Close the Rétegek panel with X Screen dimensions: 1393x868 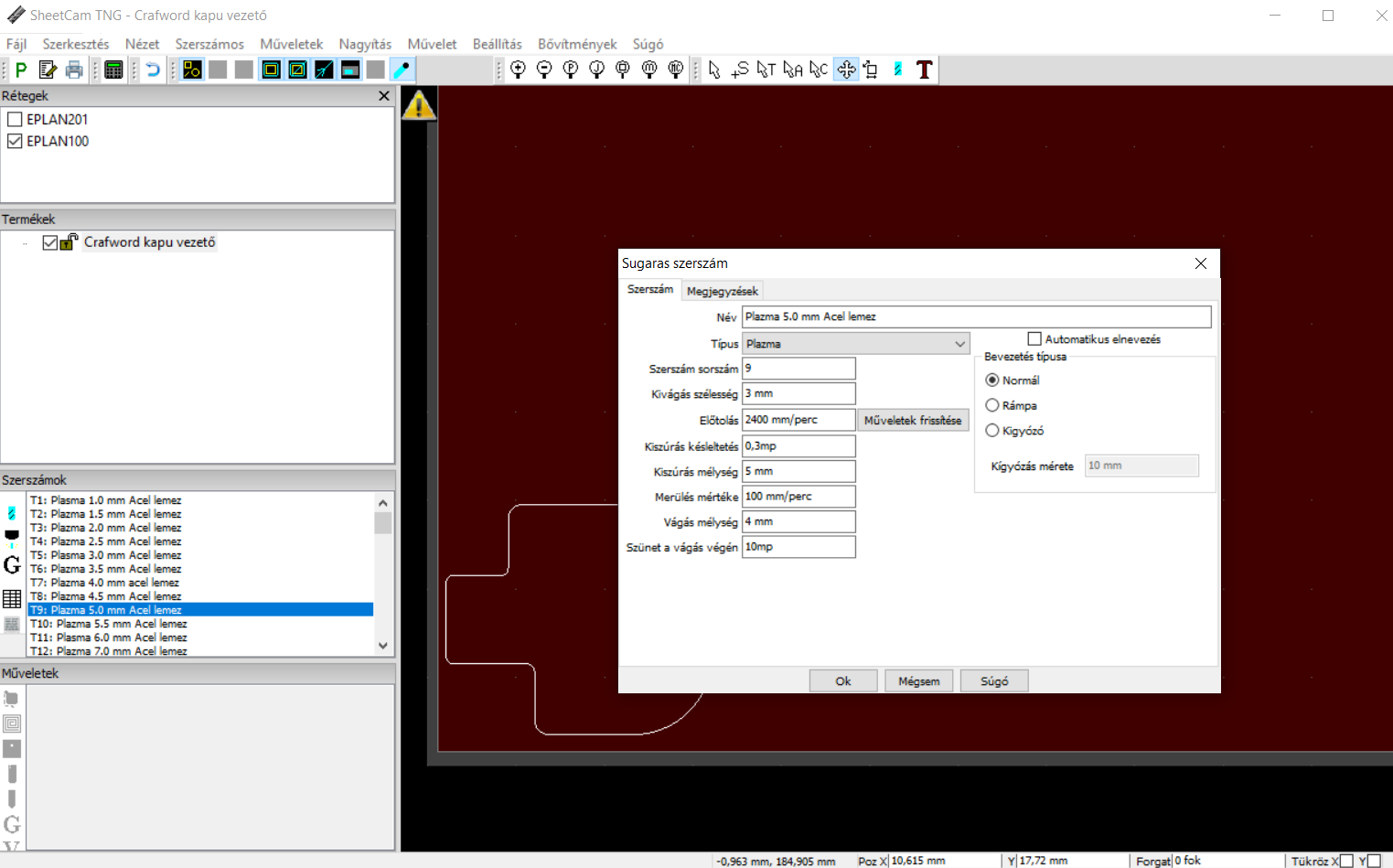point(384,96)
